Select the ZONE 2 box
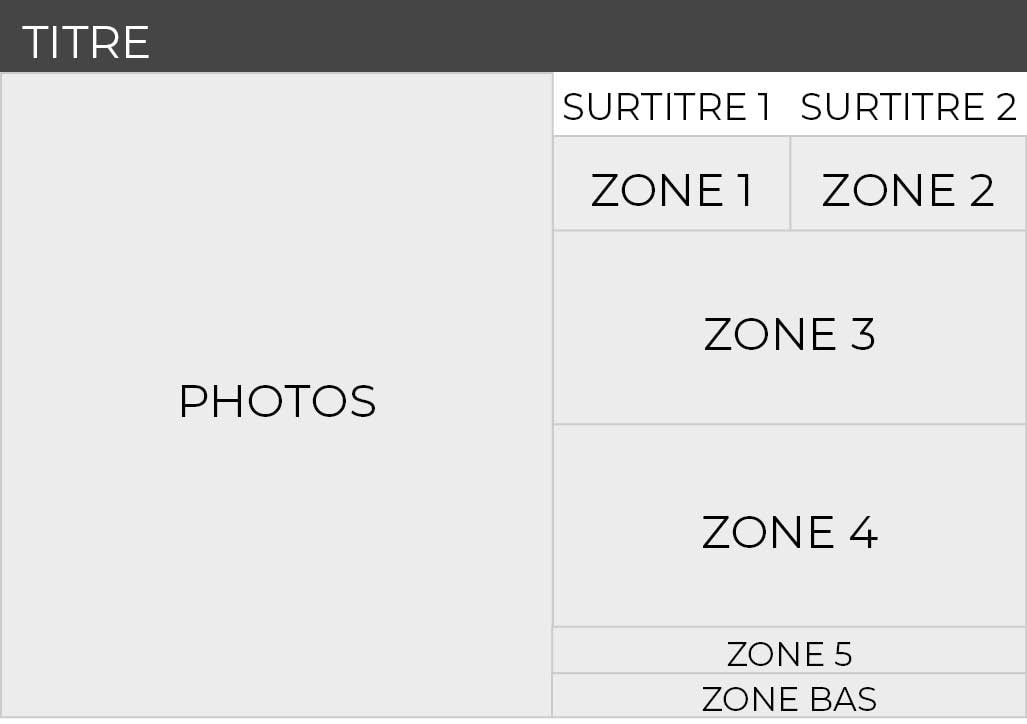 [x=908, y=183]
